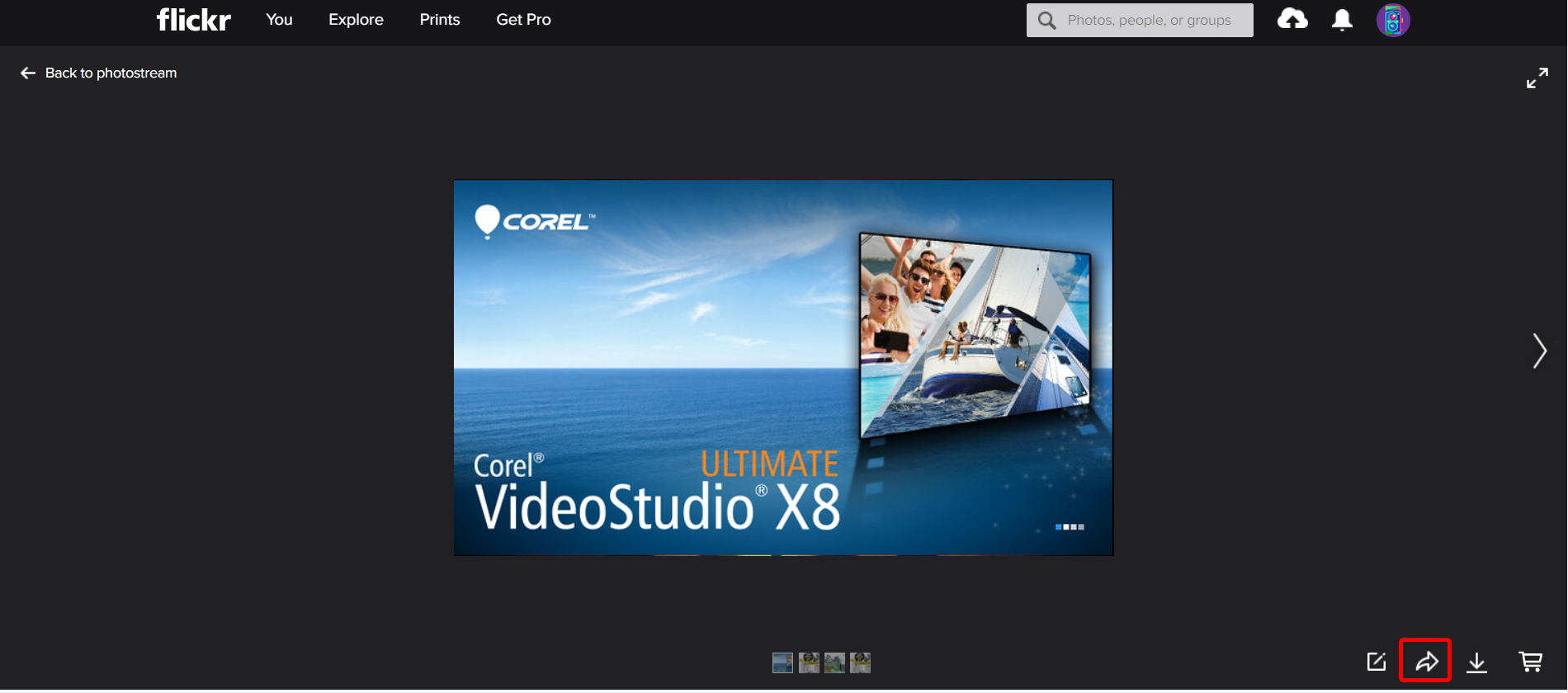The image size is (1568, 693).
Task: Go to the Prints menu
Action: click(440, 20)
